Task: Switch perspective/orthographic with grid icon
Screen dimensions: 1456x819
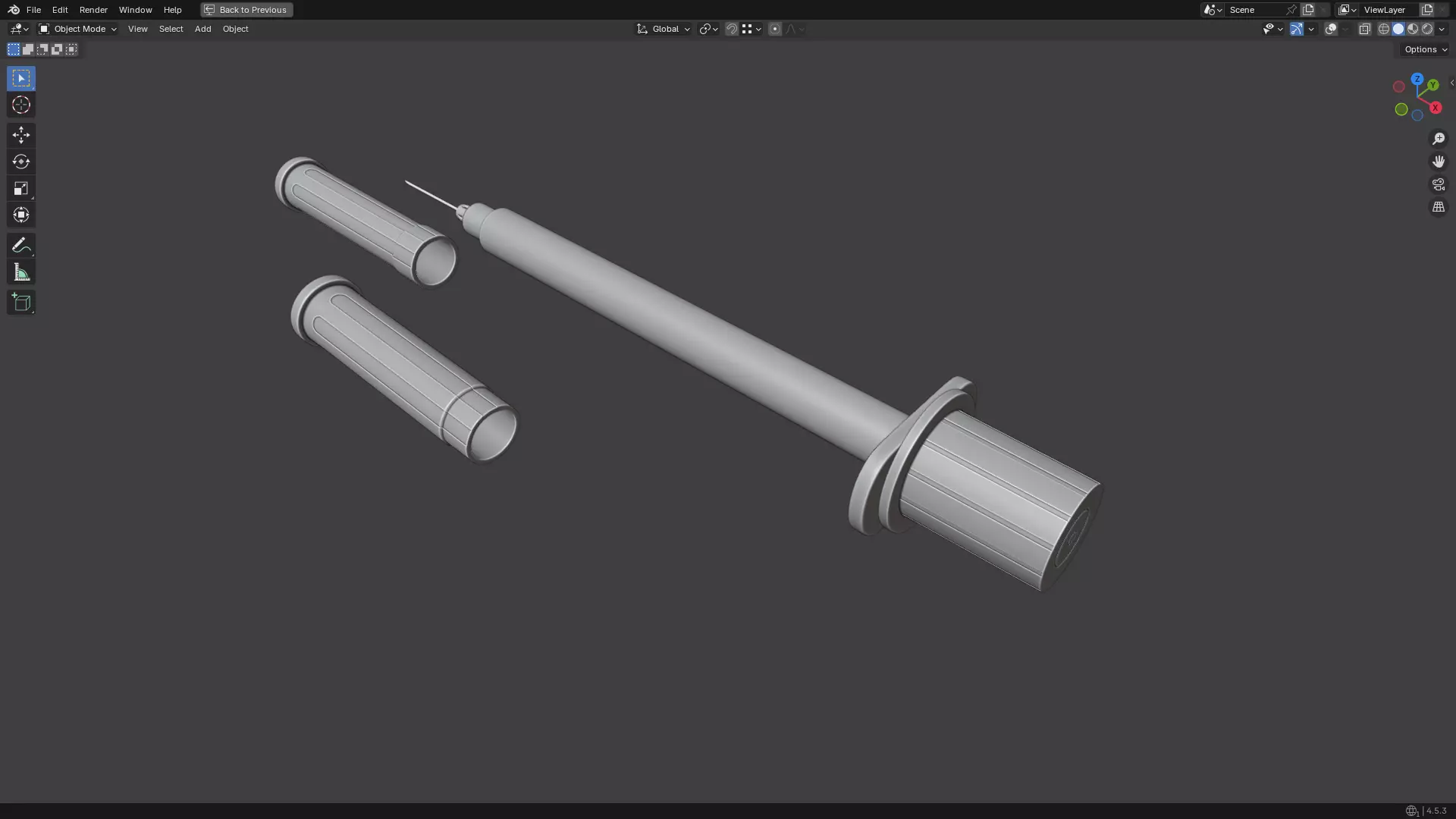Action: click(1439, 207)
